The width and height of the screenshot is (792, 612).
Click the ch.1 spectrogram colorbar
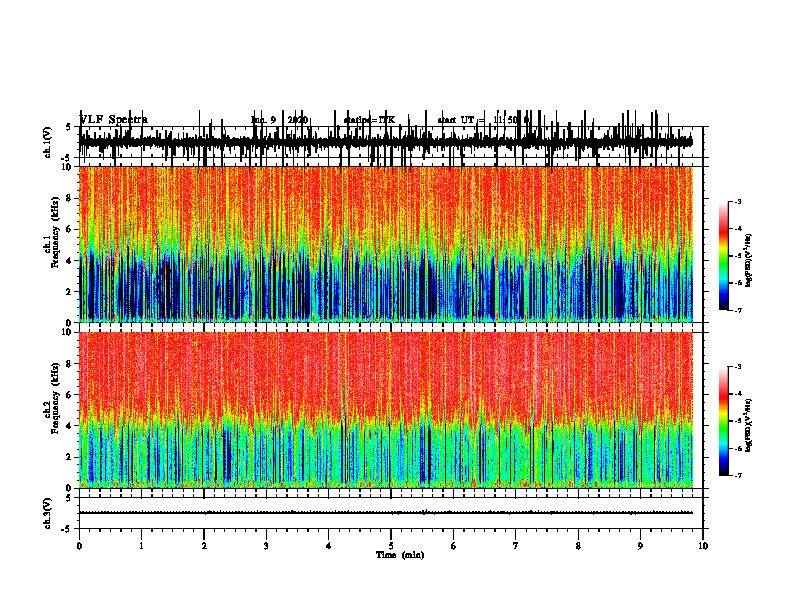(724, 256)
